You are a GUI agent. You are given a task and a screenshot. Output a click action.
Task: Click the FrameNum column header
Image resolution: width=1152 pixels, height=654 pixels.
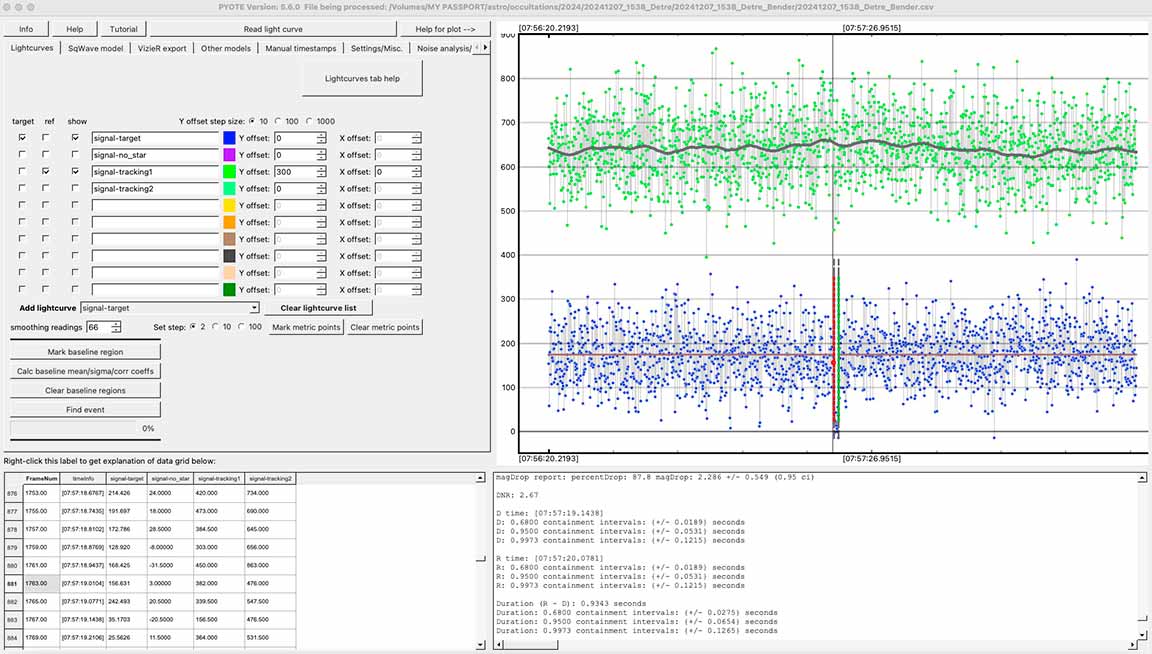click(x=41, y=478)
